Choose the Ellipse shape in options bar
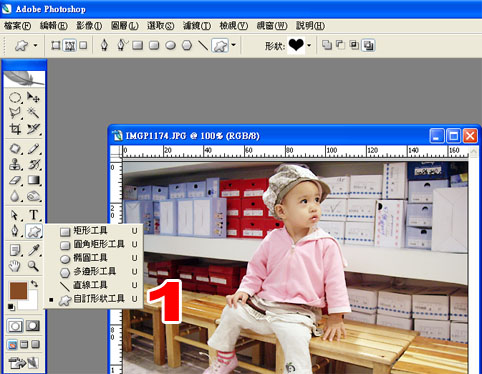The width and height of the screenshot is (482, 374). (170, 45)
